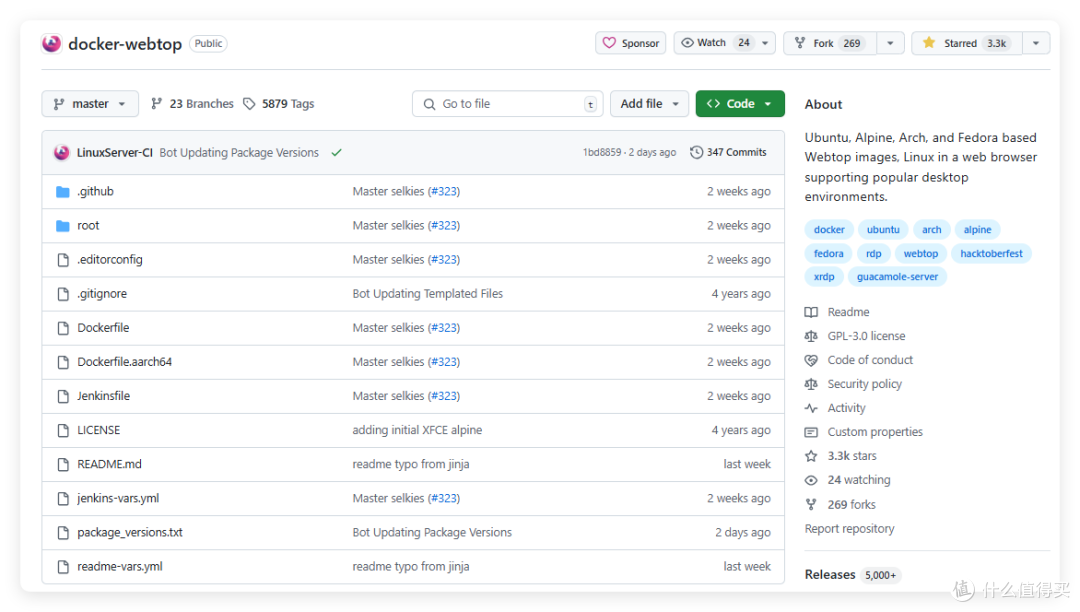Viewport: 1080px width, 612px height.
Task: Open the root folder icon
Action: click(63, 226)
